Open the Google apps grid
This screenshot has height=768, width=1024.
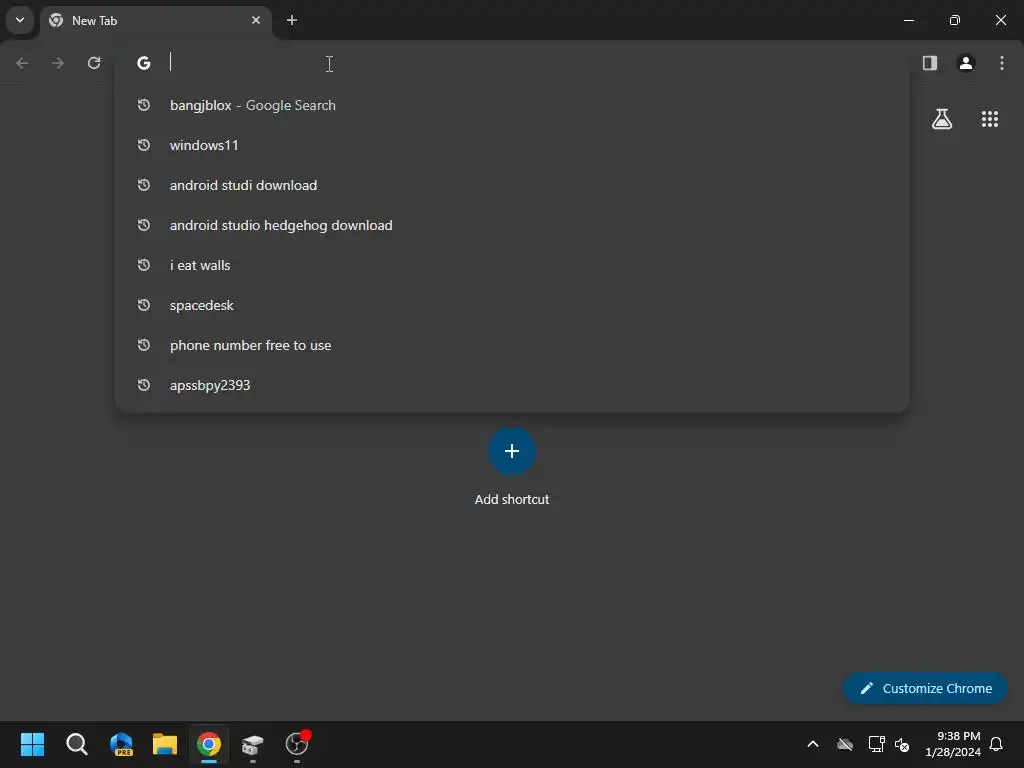pos(990,119)
